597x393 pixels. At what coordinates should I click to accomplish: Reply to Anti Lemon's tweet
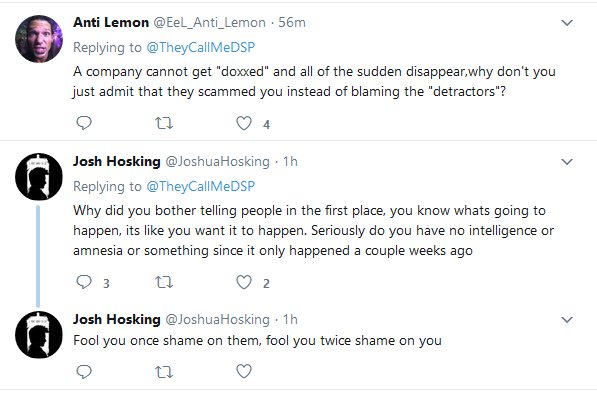[x=84, y=123]
